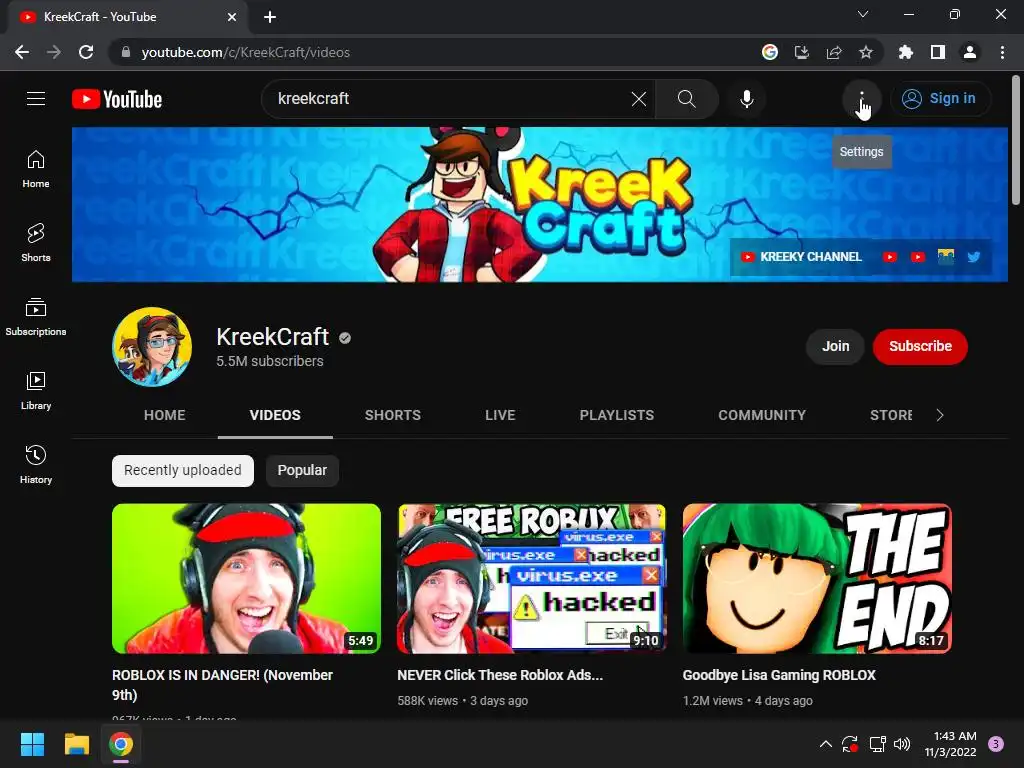Click the volume speaker tray icon
This screenshot has width=1024, height=768.
tap(902, 744)
